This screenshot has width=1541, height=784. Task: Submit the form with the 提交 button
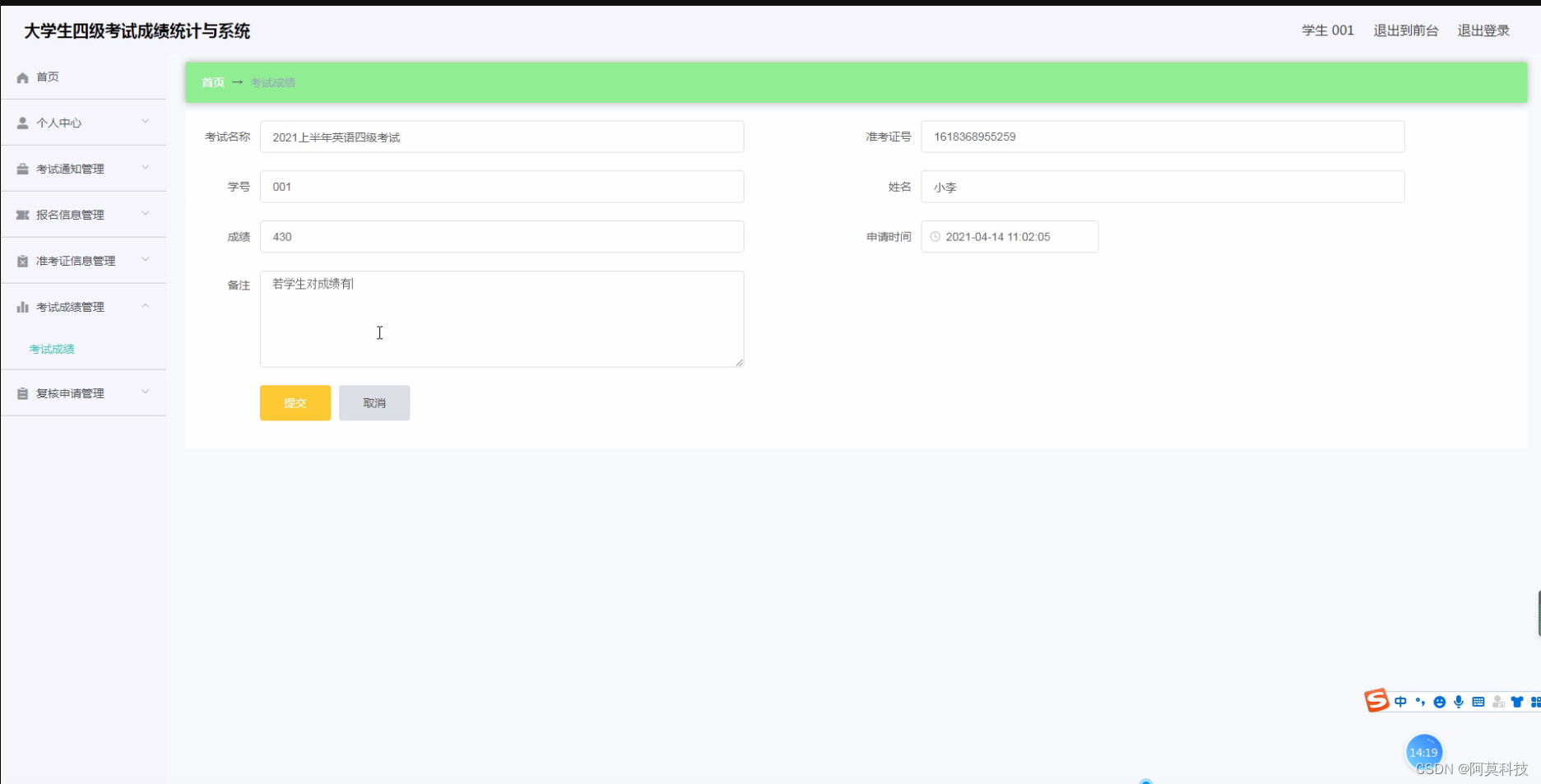tap(295, 402)
